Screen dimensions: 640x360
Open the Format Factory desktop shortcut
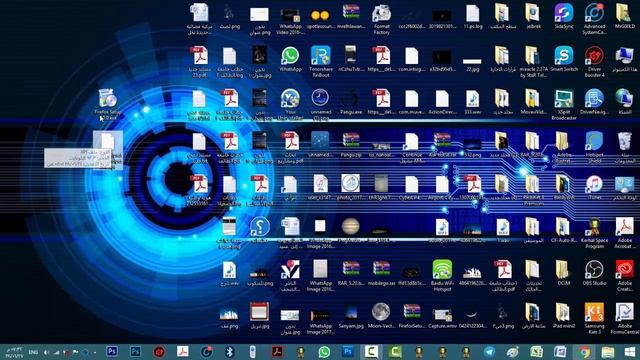coord(382,19)
